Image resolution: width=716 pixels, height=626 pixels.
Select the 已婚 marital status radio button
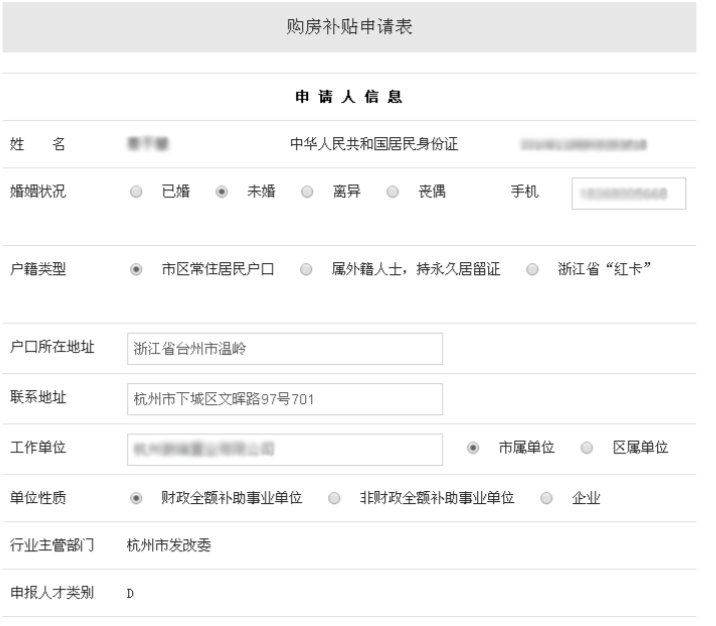point(136,191)
